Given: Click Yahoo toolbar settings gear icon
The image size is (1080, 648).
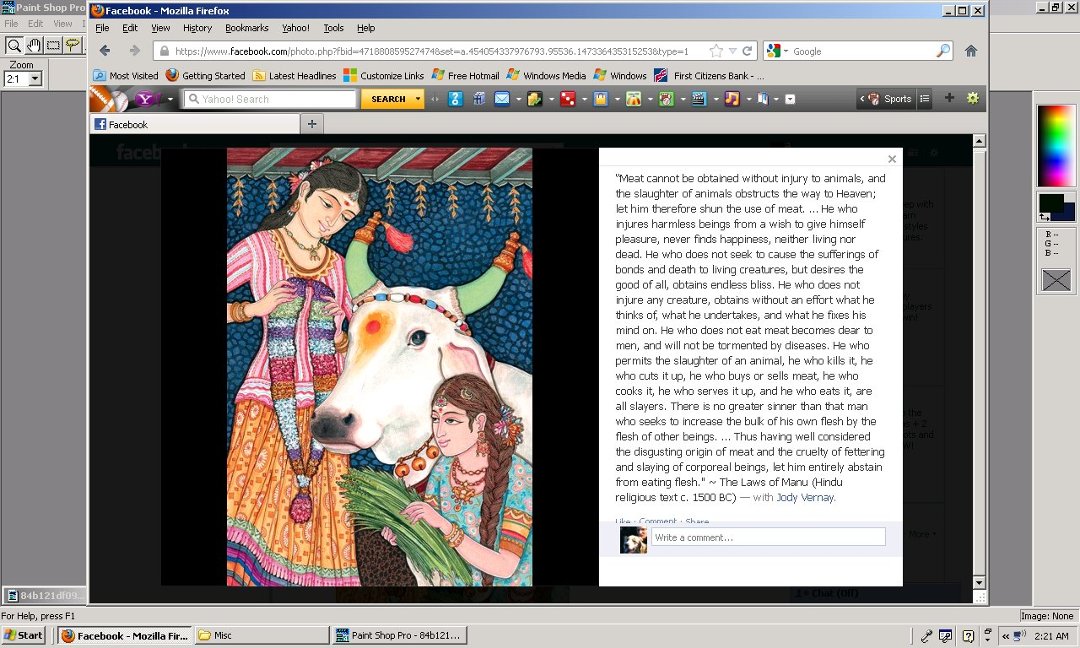Looking at the screenshot, I should [973, 98].
